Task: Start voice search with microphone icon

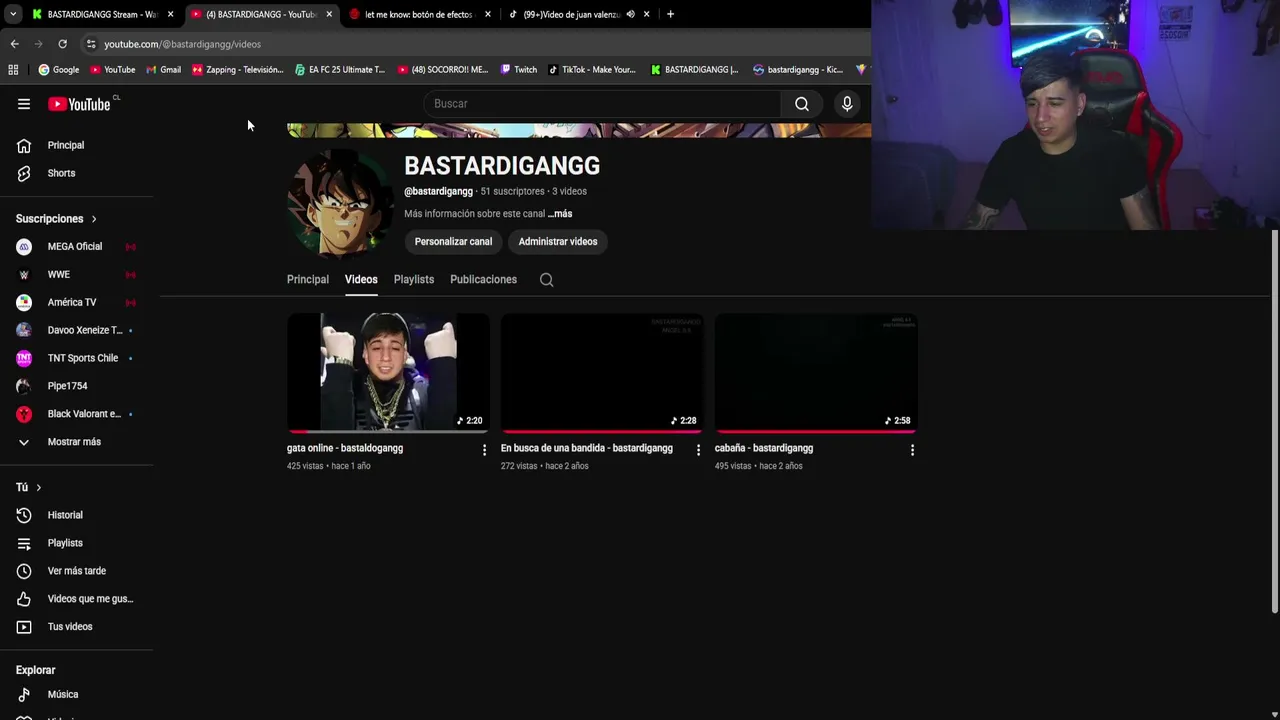Action: tap(847, 104)
